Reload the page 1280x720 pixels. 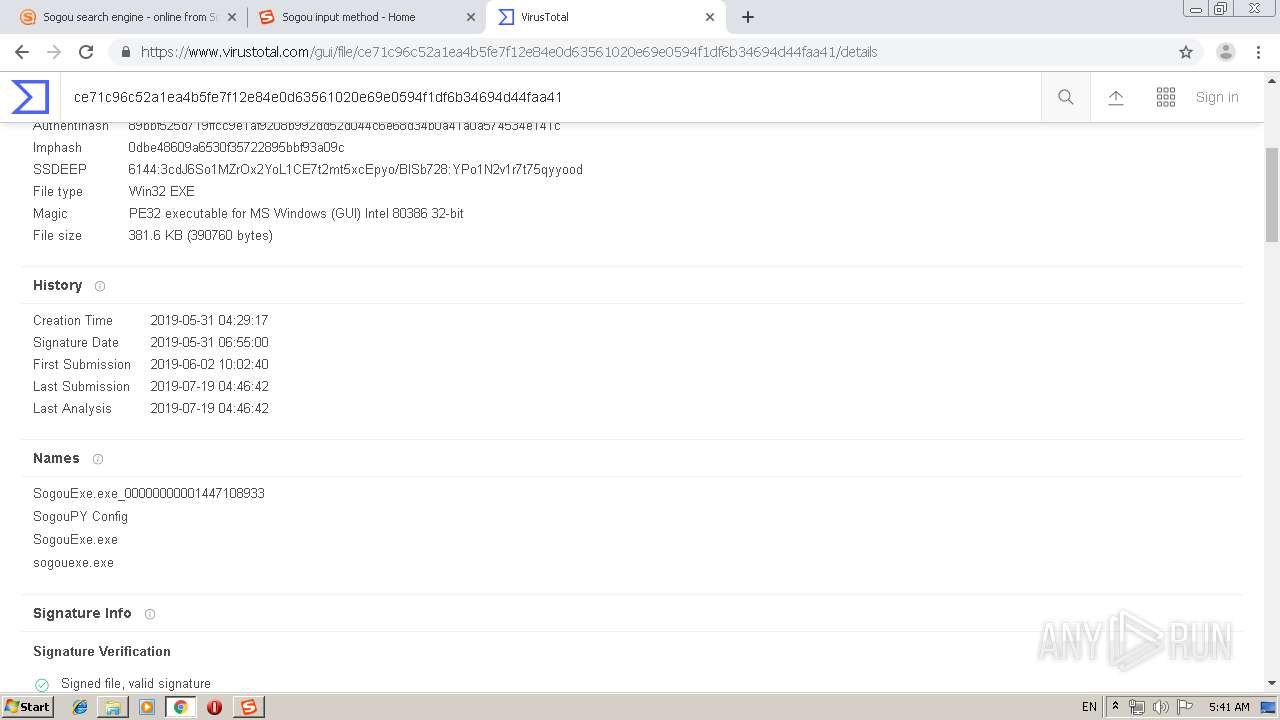pos(86,52)
